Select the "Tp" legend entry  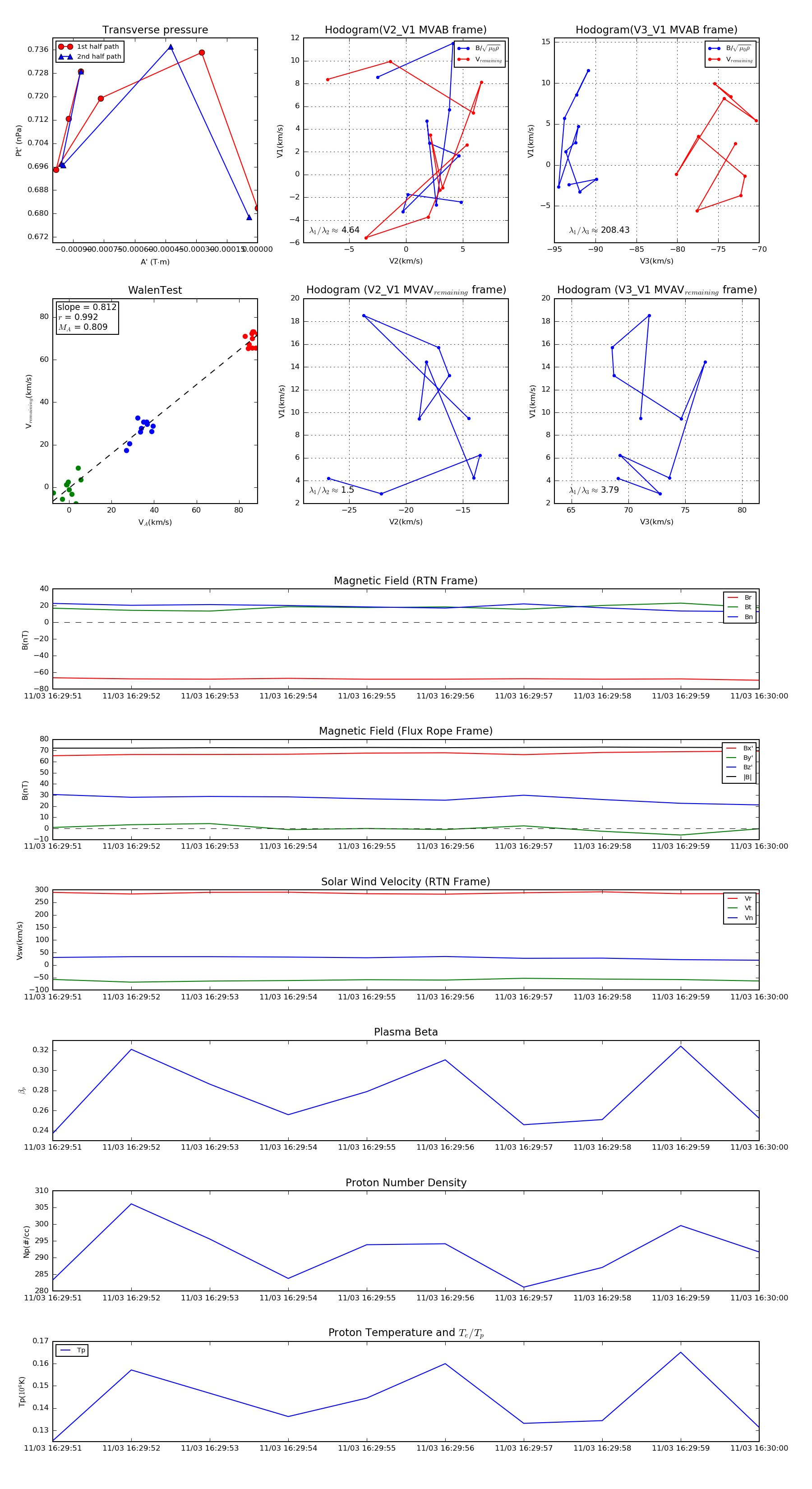coord(72,1351)
